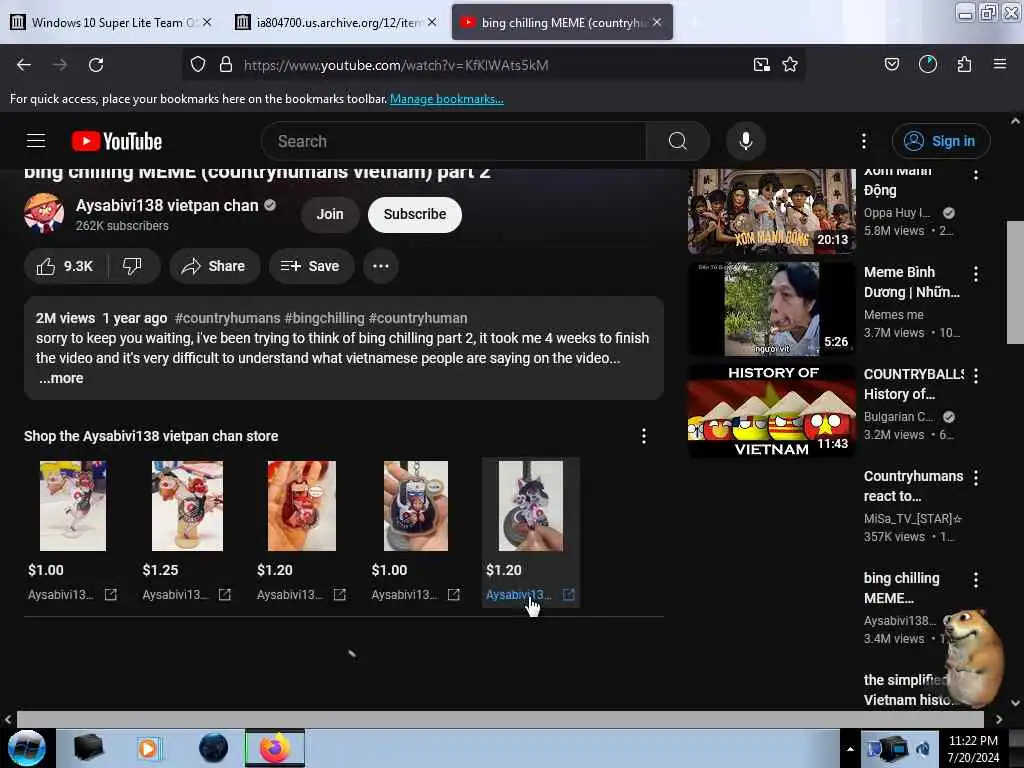Open the site security padlock info
This screenshot has height=768, width=1024.
click(226, 65)
